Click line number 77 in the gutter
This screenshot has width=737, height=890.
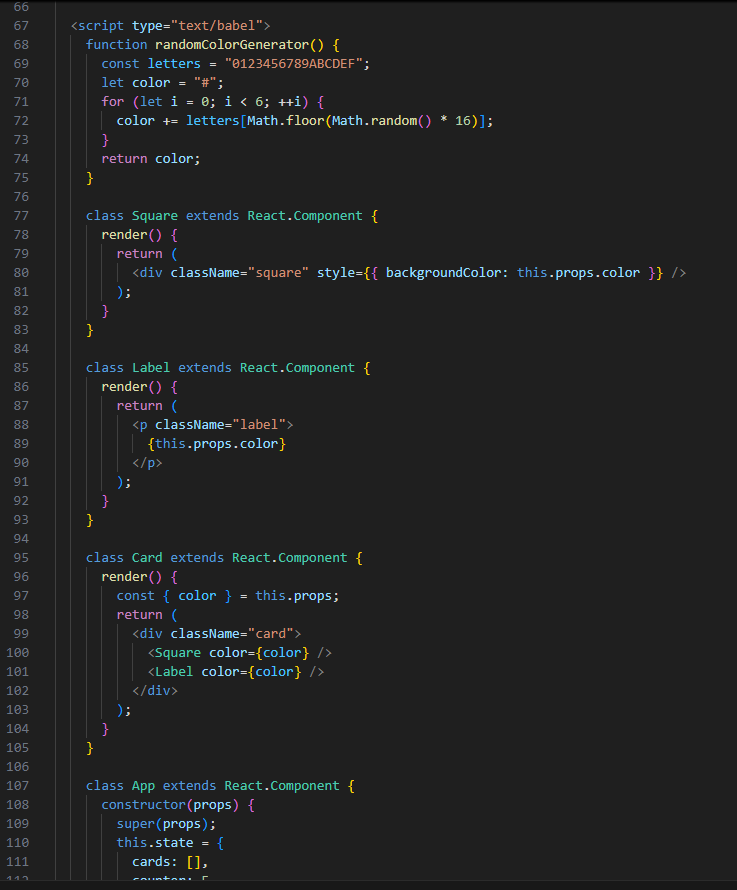21,216
